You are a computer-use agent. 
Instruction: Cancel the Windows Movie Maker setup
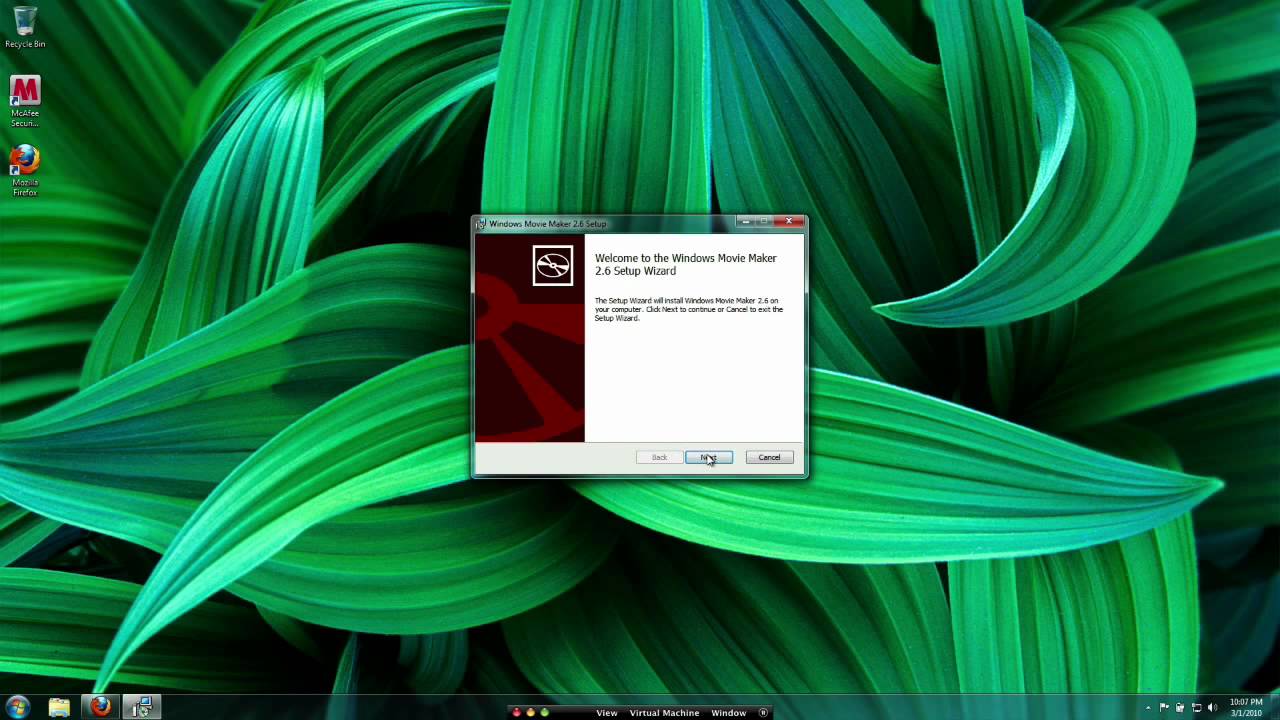pos(769,457)
